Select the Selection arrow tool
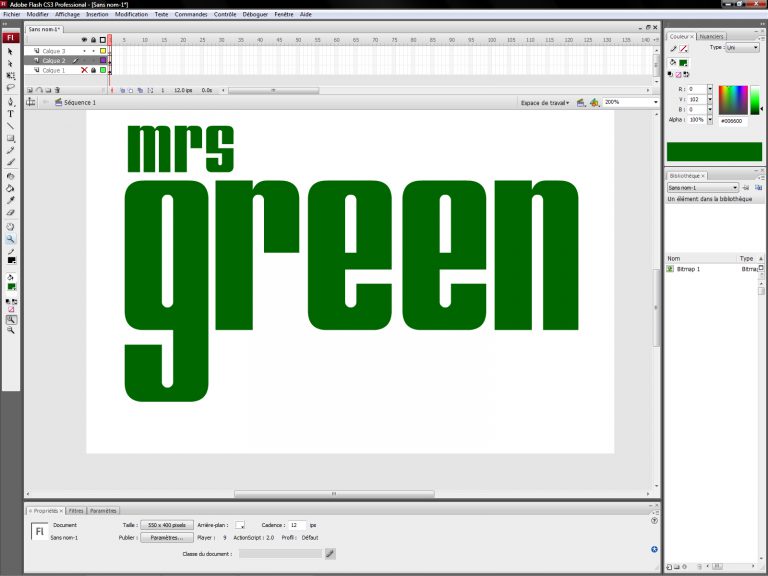This screenshot has height=576, width=768. [x=11, y=51]
